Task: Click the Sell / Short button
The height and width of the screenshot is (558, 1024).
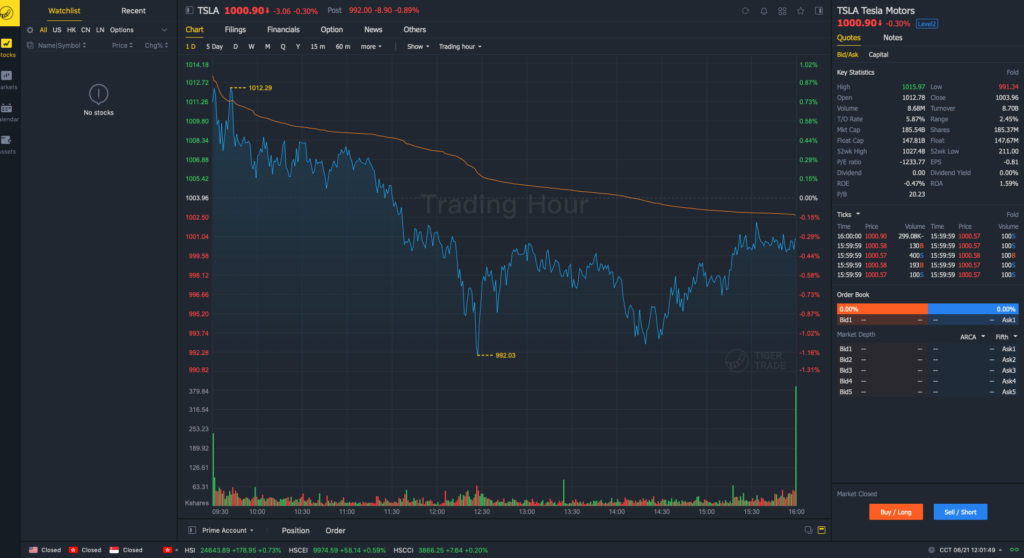Action: 960,512
